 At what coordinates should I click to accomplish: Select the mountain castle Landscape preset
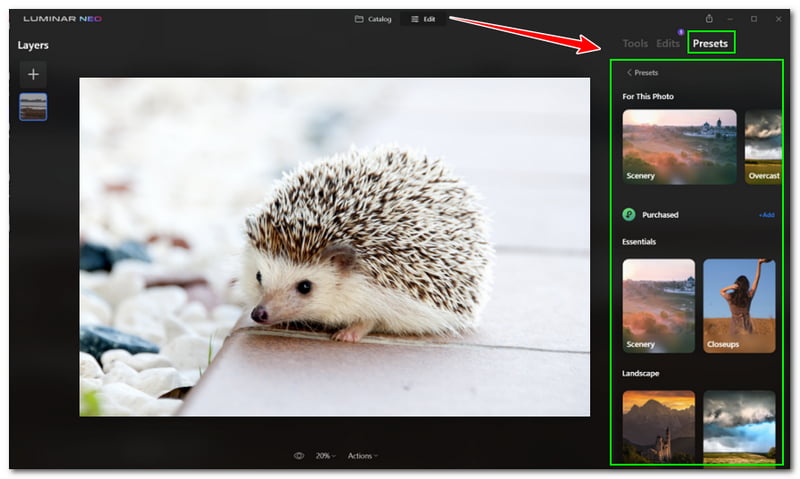point(658,425)
